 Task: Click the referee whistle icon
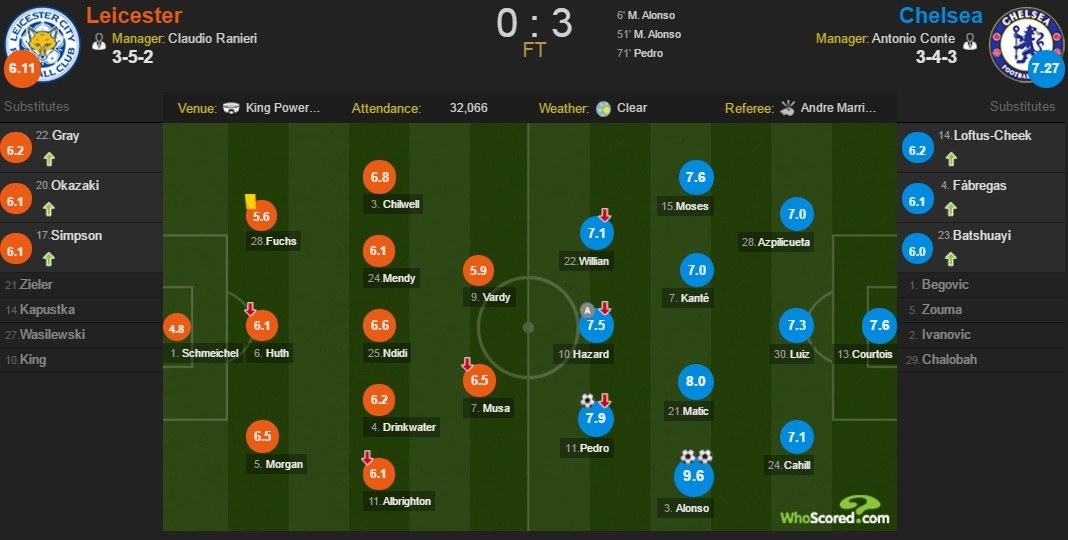[x=788, y=108]
